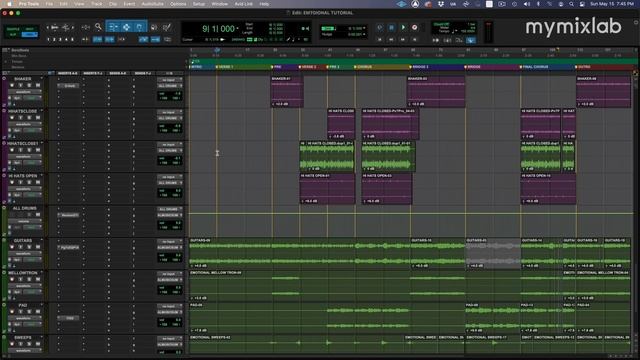The image size is (640, 360).
Task: Click the Rewind transport button
Action: pos(391,40)
